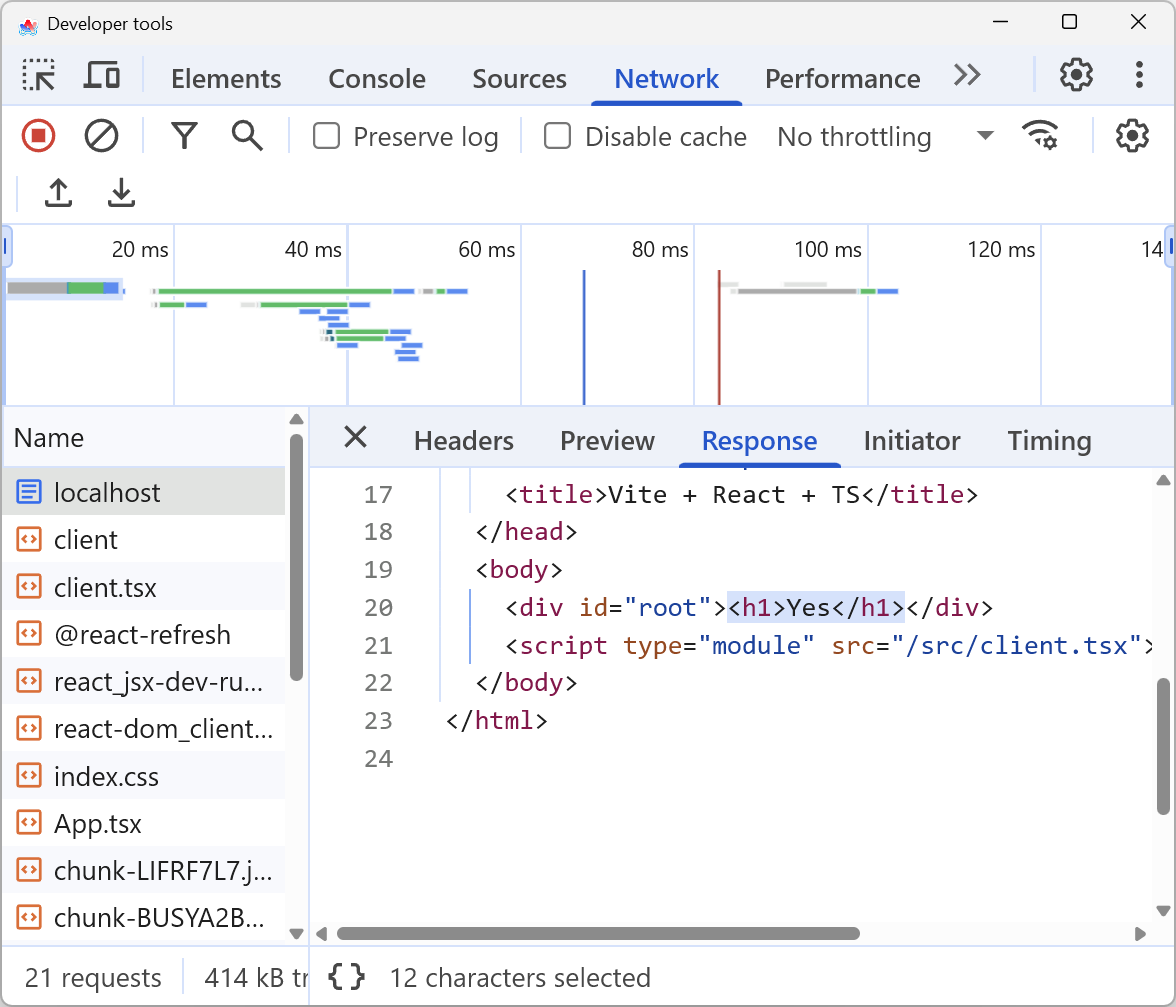Open the No throttling dropdown
The height and width of the screenshot is (1007, 1176).
coord(886,136)
